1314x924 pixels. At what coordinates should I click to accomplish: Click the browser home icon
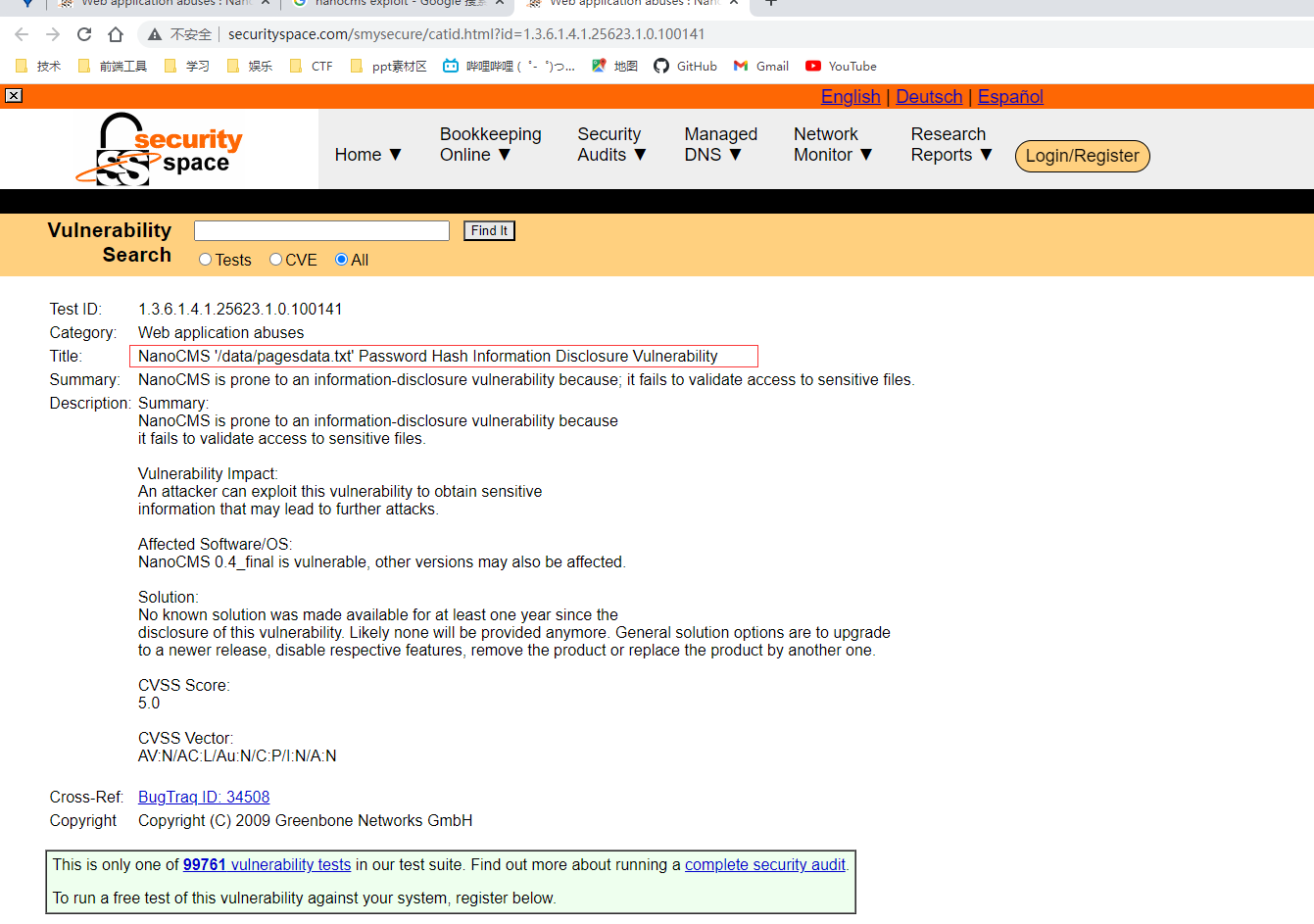(116, 34)
